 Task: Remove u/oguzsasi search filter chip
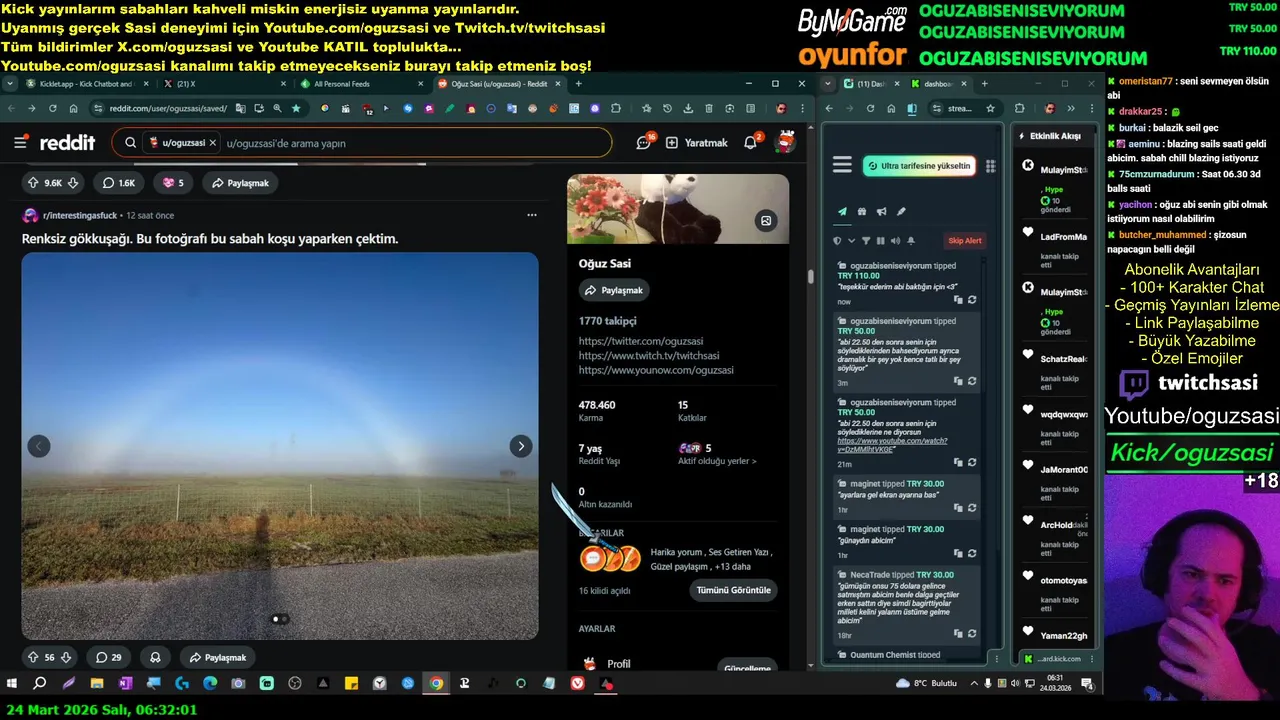point(213,143)
